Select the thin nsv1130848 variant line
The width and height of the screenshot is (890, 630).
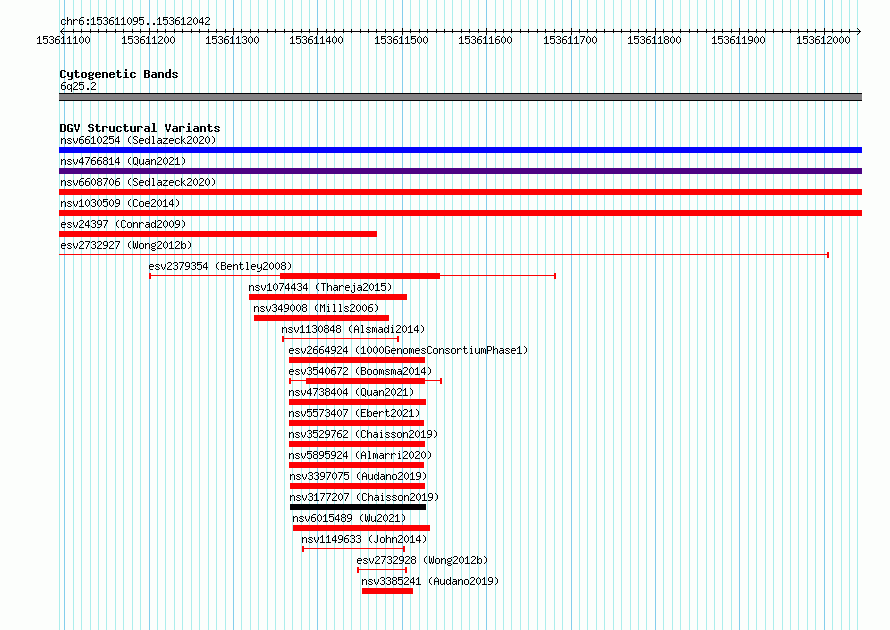pos(341,339)
